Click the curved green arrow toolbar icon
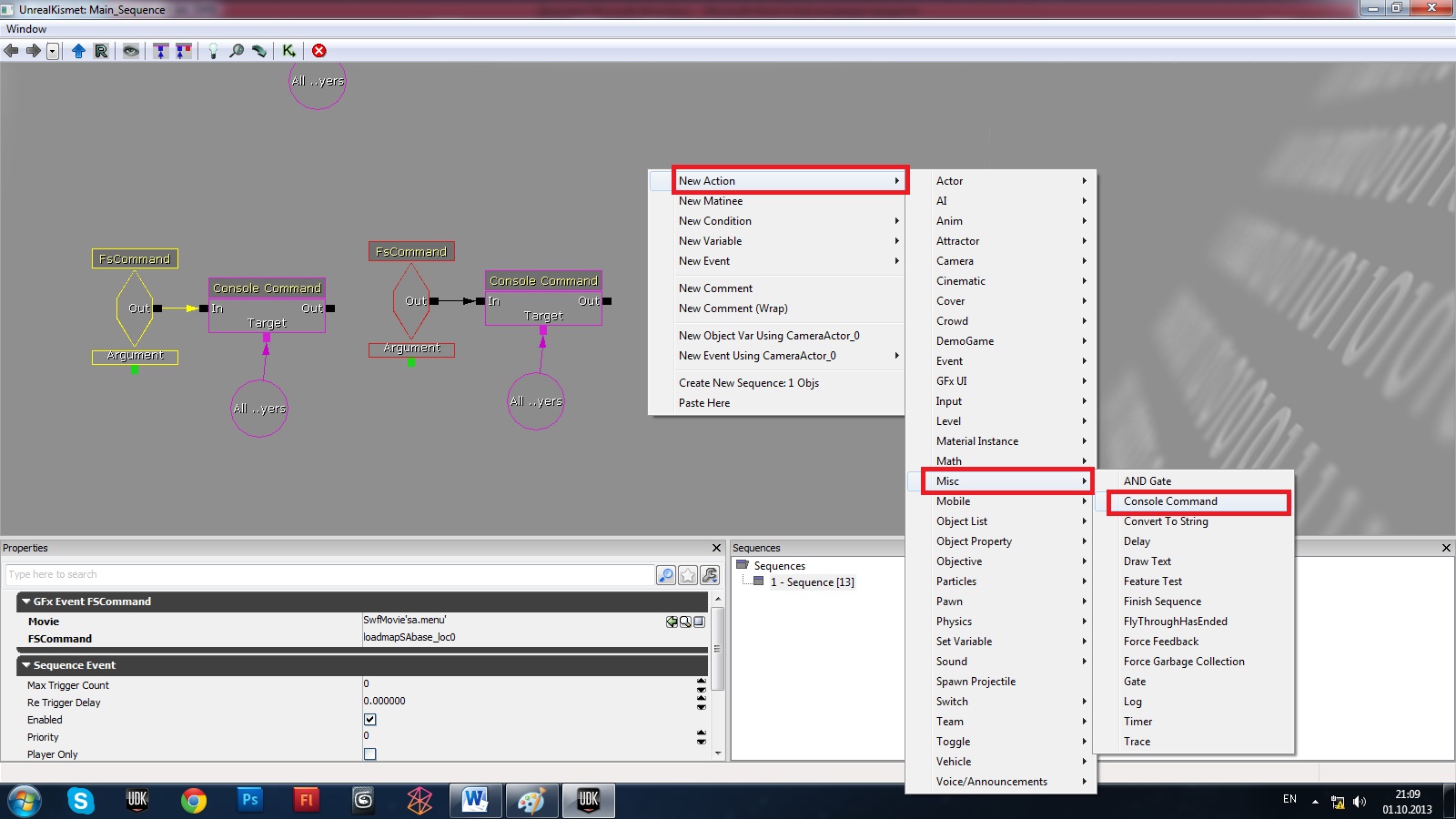 coord(259,51)
